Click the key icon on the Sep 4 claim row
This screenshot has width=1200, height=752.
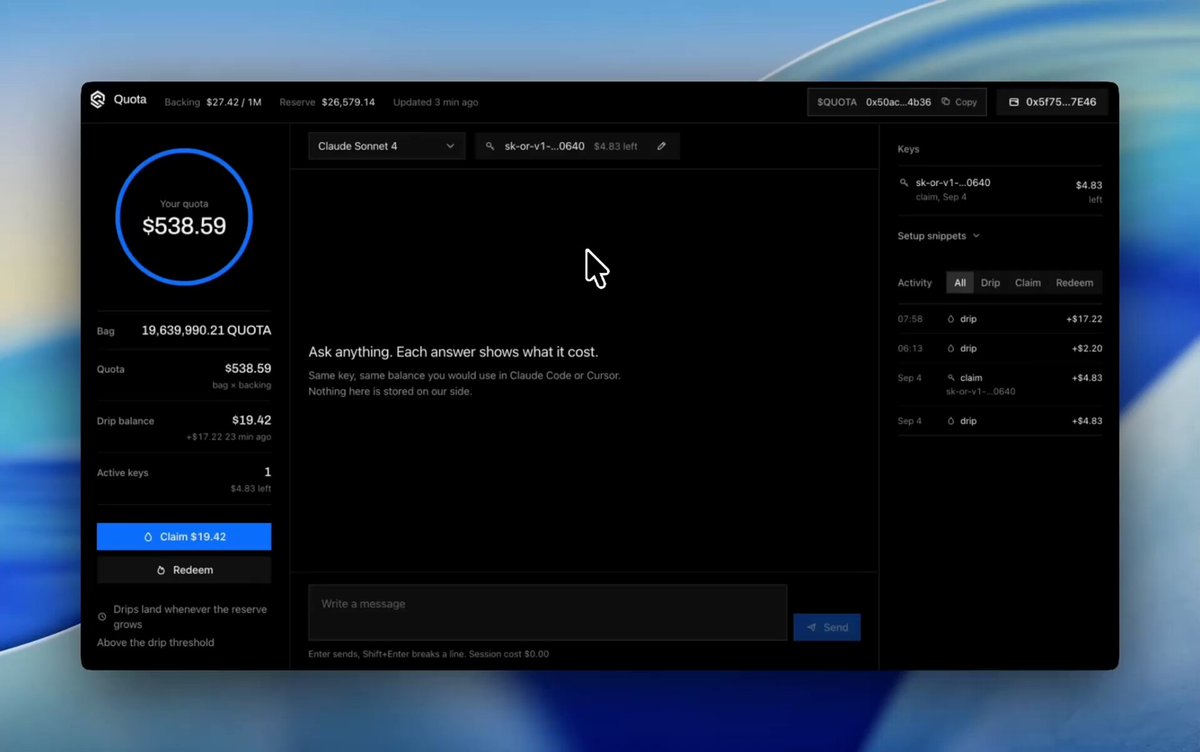click(951, 378)
